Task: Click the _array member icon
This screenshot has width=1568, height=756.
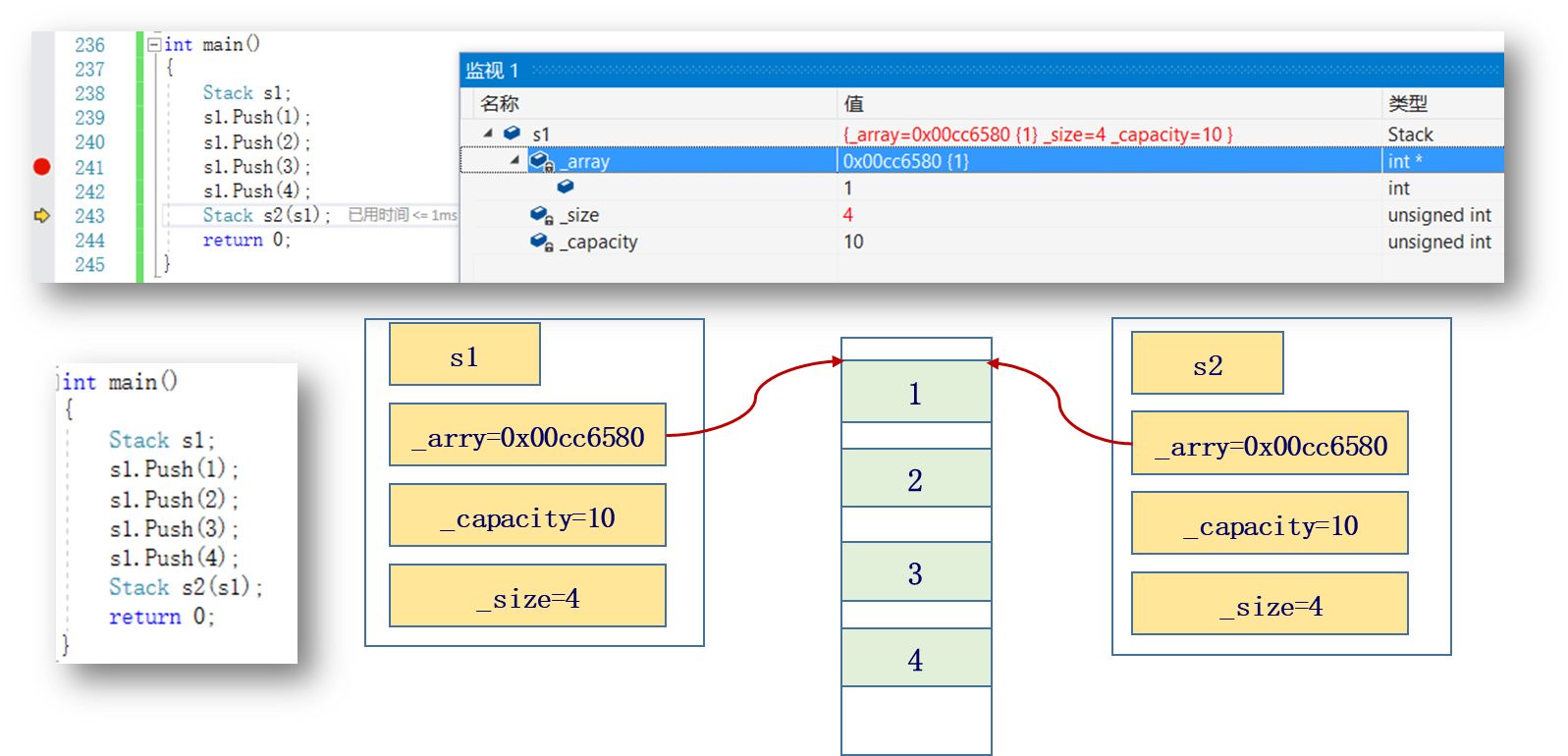Action: 542,161
